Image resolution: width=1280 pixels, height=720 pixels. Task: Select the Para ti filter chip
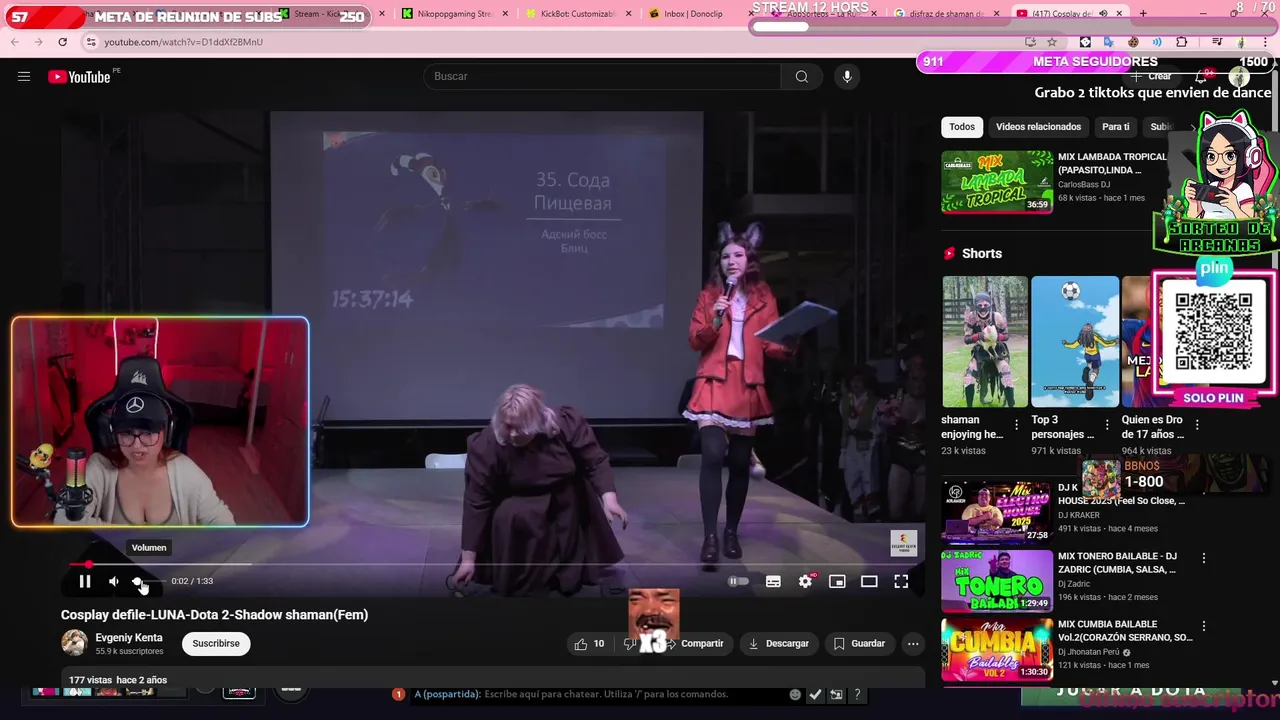1115,127
